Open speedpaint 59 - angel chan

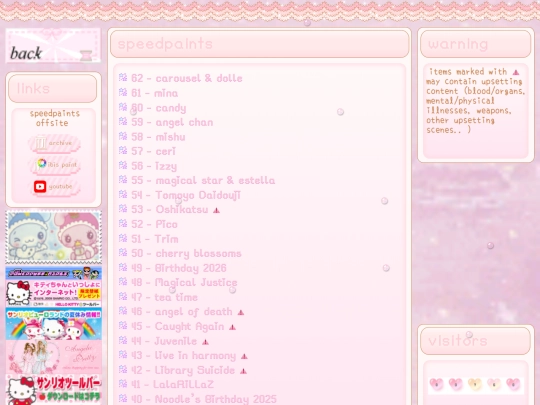pos(172,122)
